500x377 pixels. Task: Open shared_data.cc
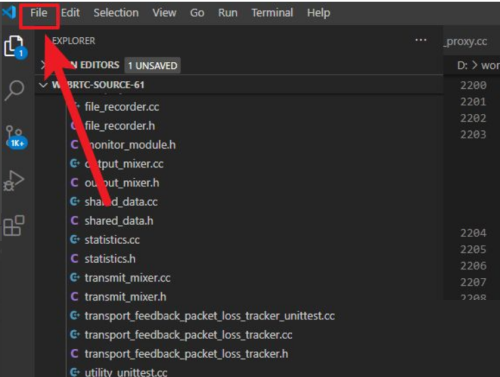point(121,202)
